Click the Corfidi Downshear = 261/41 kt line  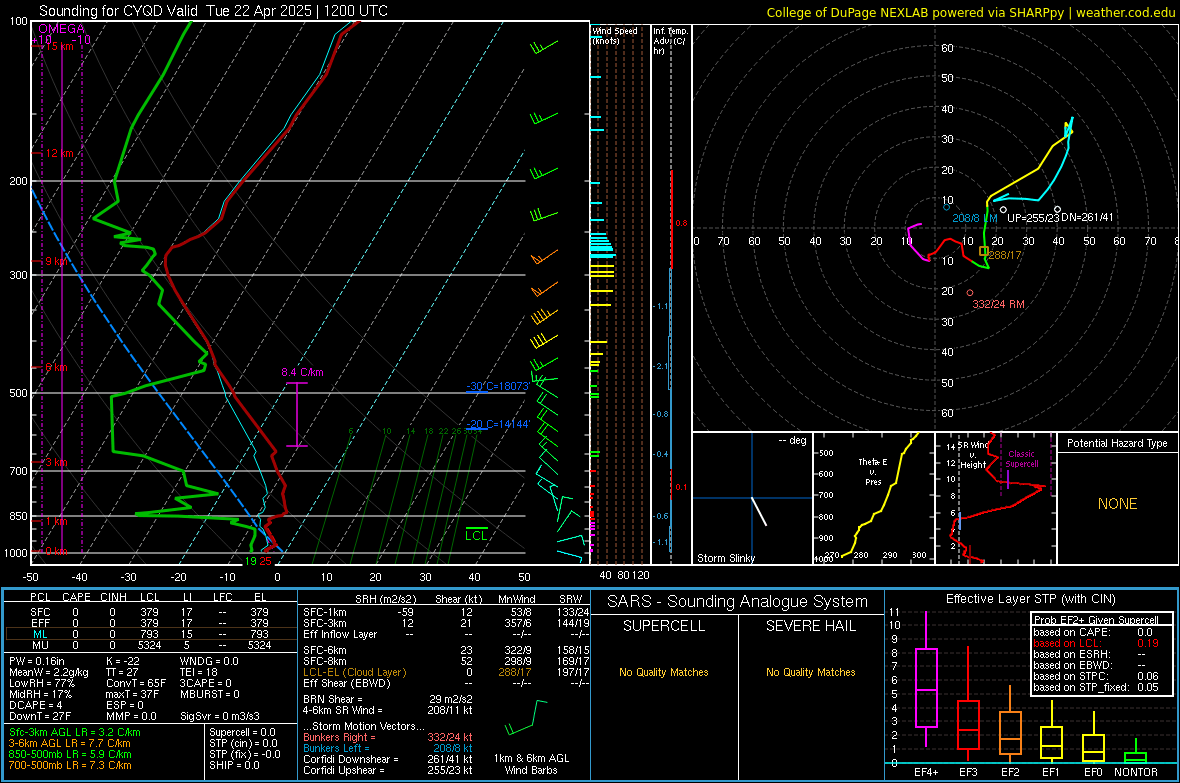pos(388,759)
